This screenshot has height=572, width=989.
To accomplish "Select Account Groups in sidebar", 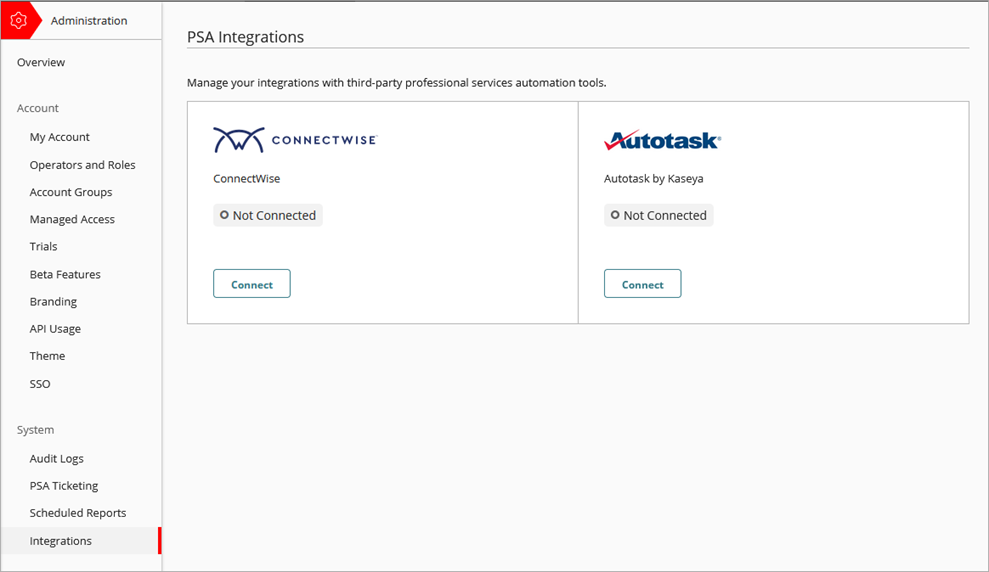I will 71,192.
